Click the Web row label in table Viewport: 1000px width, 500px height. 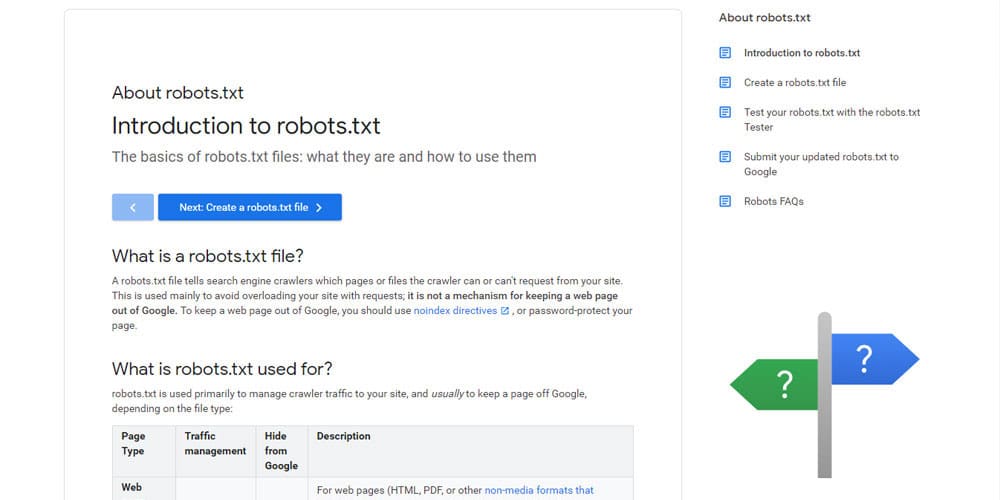pyautogui.click(x=131, y=488)
